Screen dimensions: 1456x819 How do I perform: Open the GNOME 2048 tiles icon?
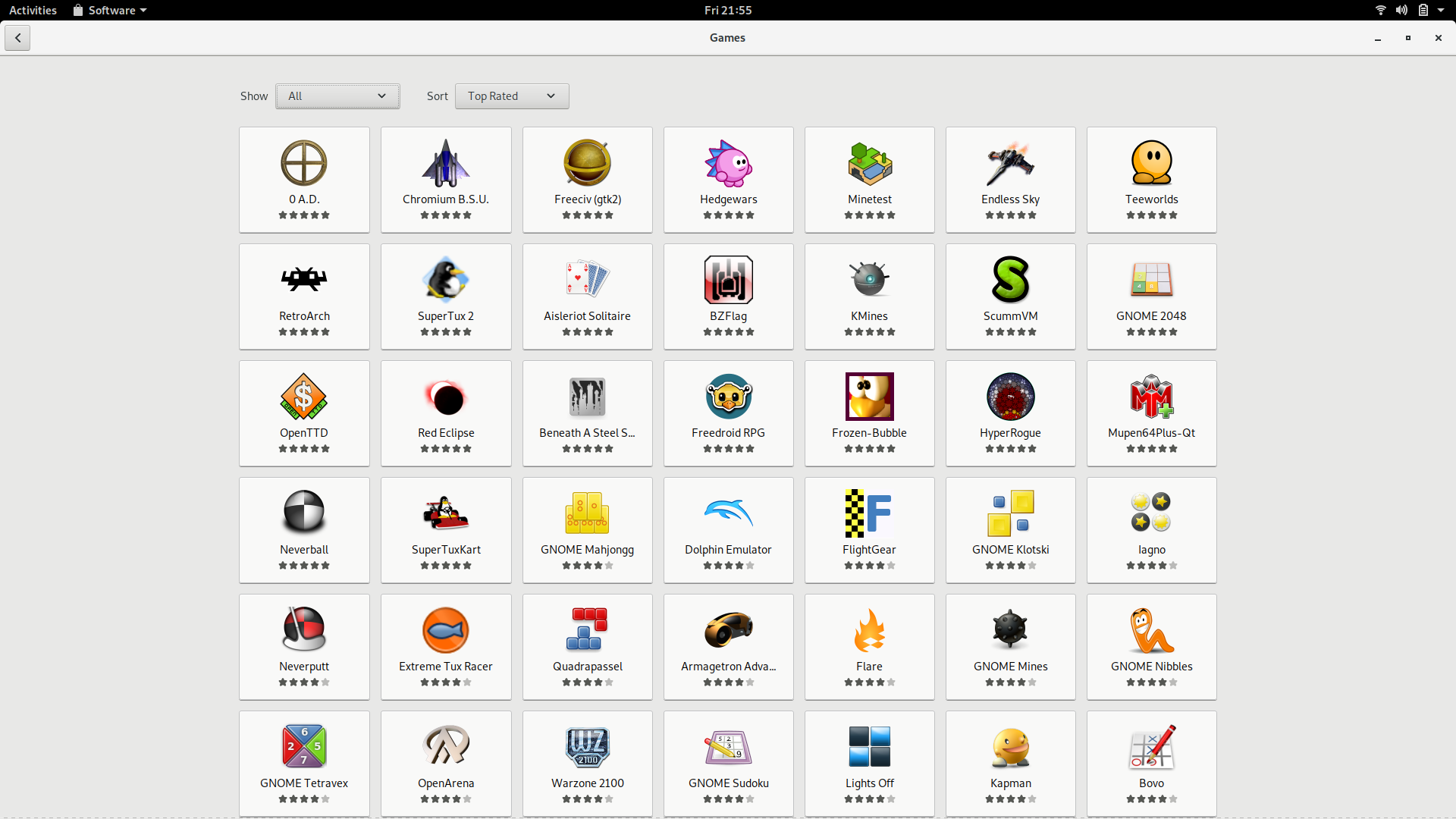coord(1152,280)
